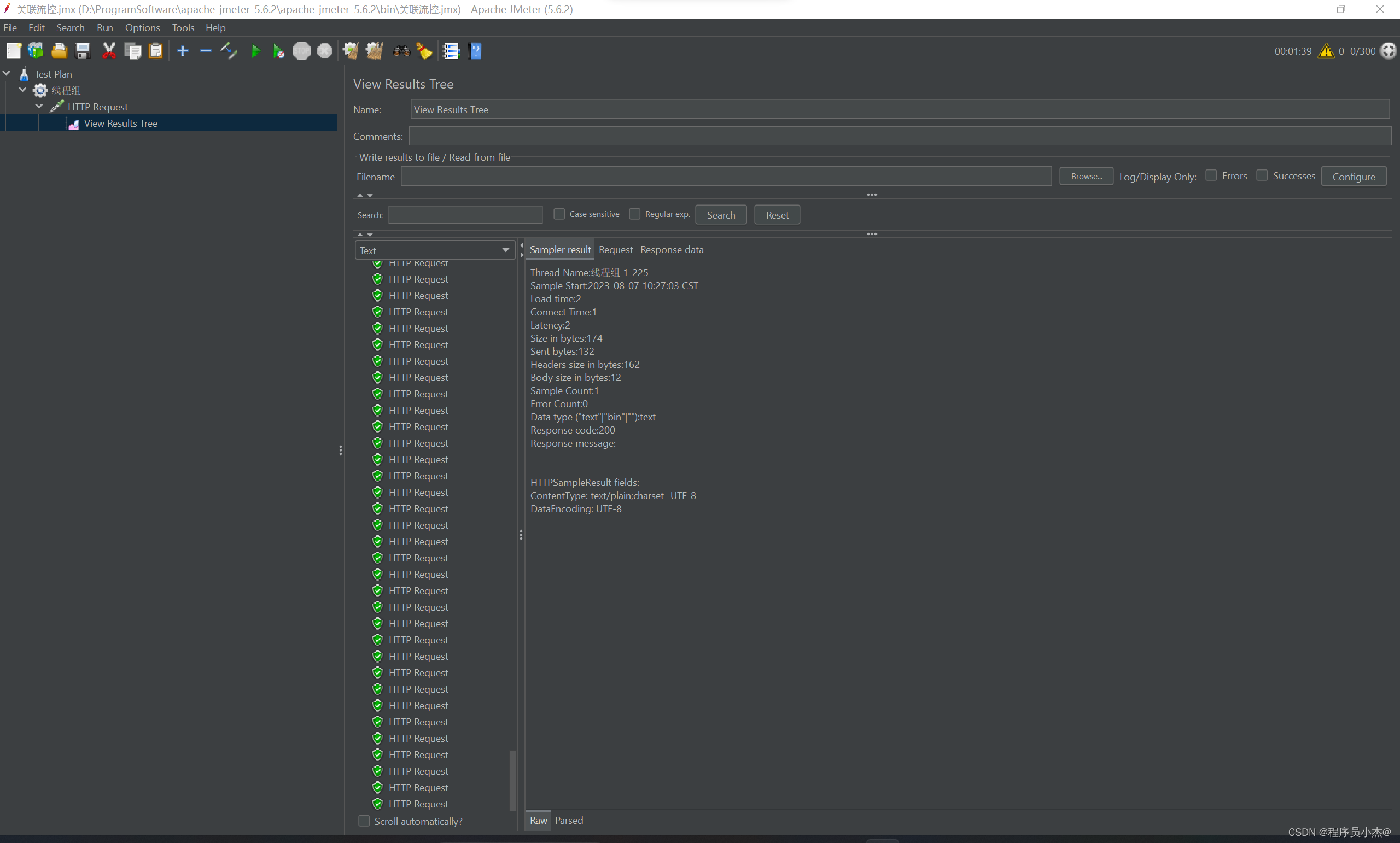This screenshot has height=843, width=1400.
Task: Save the test plan with disk icon
Action: point(83,51)
